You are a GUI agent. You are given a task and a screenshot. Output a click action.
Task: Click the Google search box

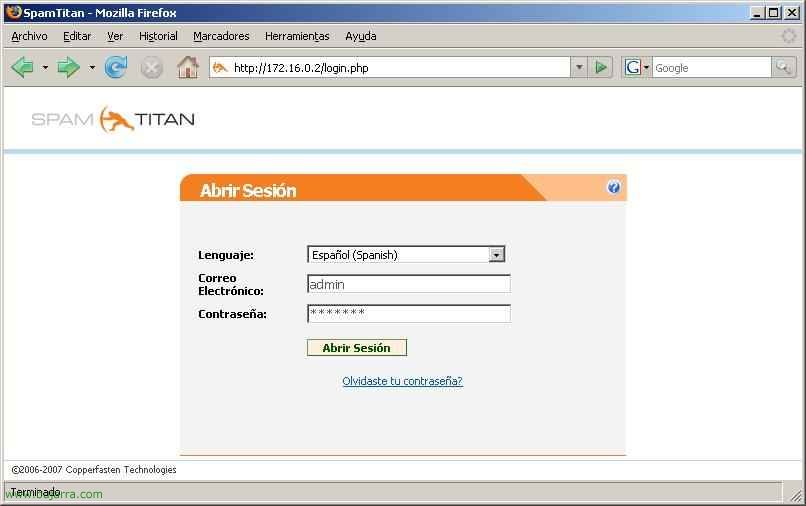click(712, 67)
